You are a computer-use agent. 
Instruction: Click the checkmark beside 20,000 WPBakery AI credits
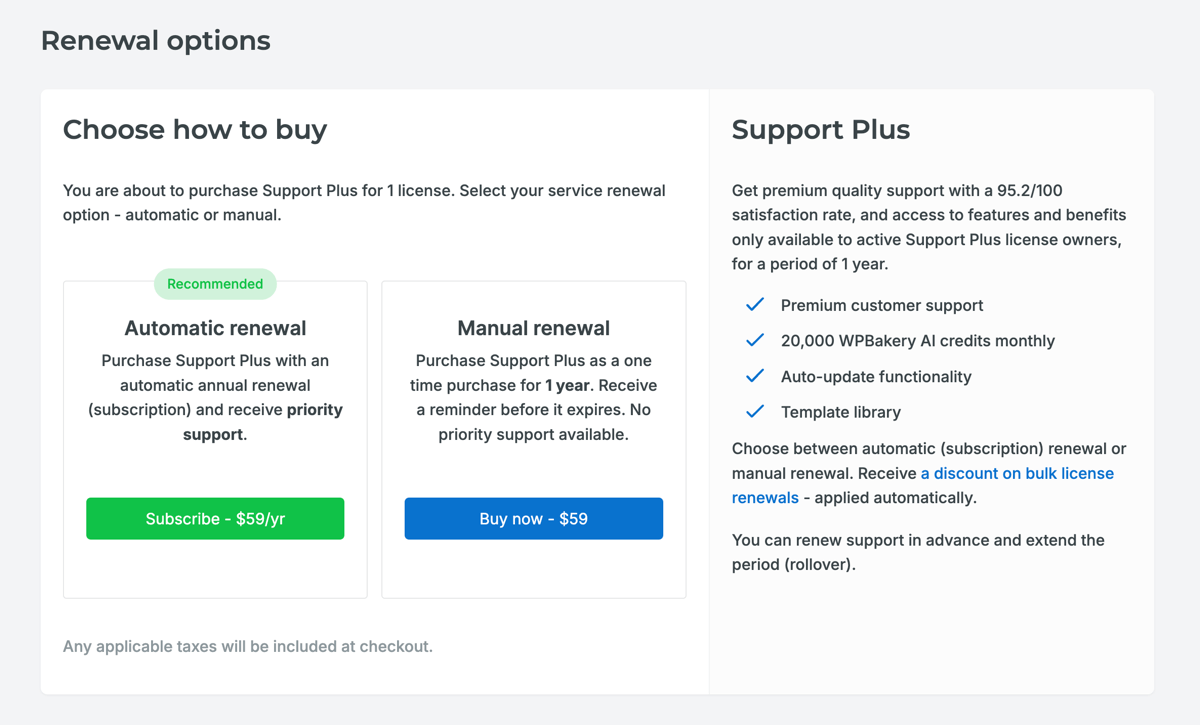click(755, 341)
